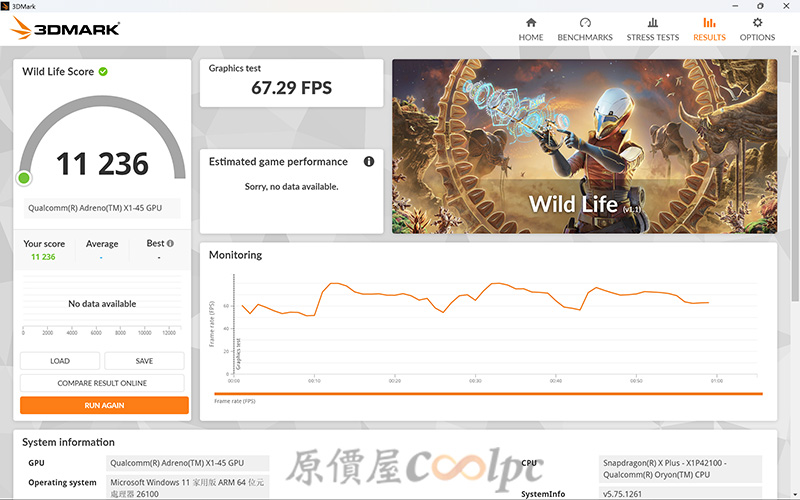Switch to the Benchmarks tab
Viewport: 800px width, 500px height.
[x=585, y=30]
